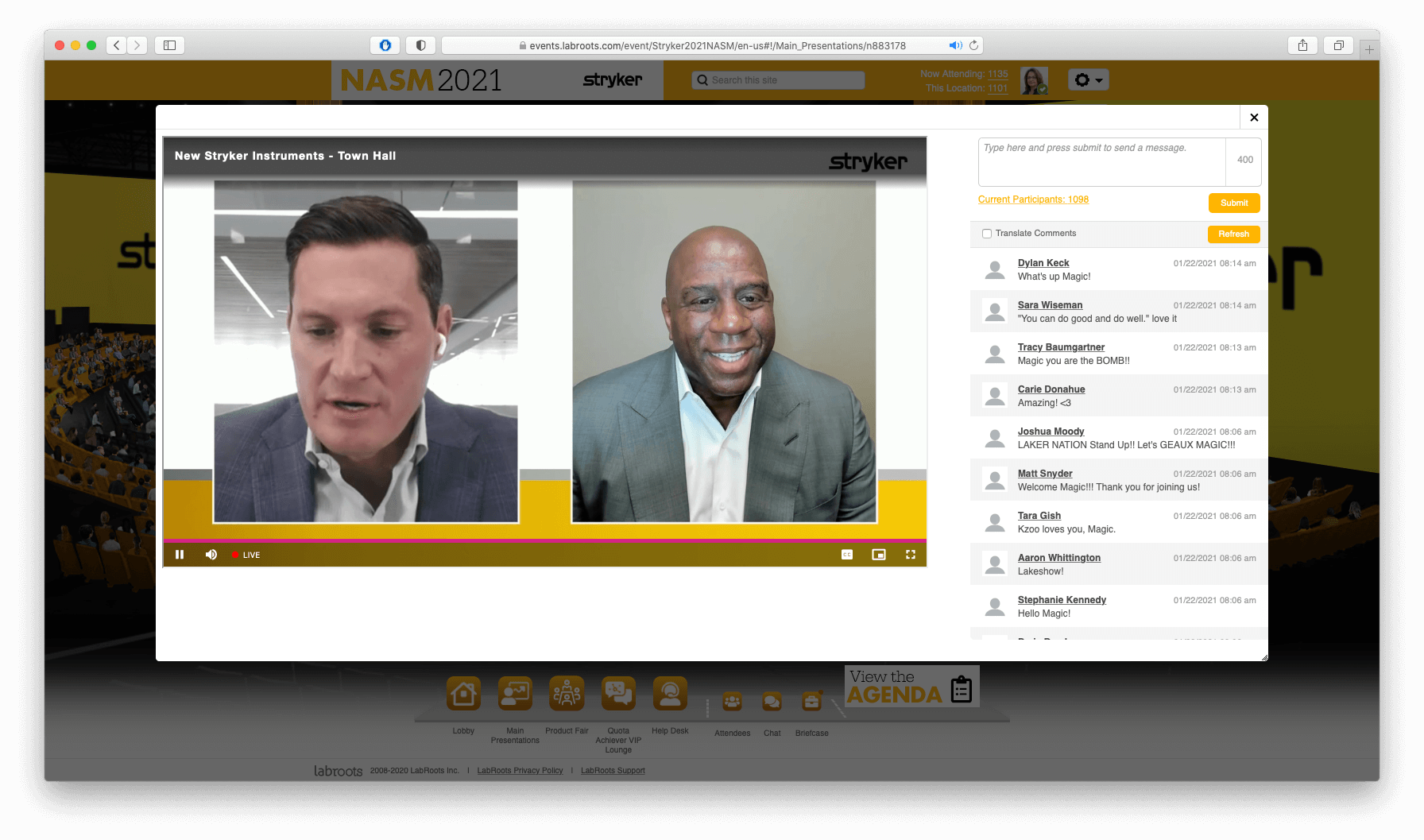Open the Briefcase icon
Screen dimensions: 1424x840
(811, 702)
